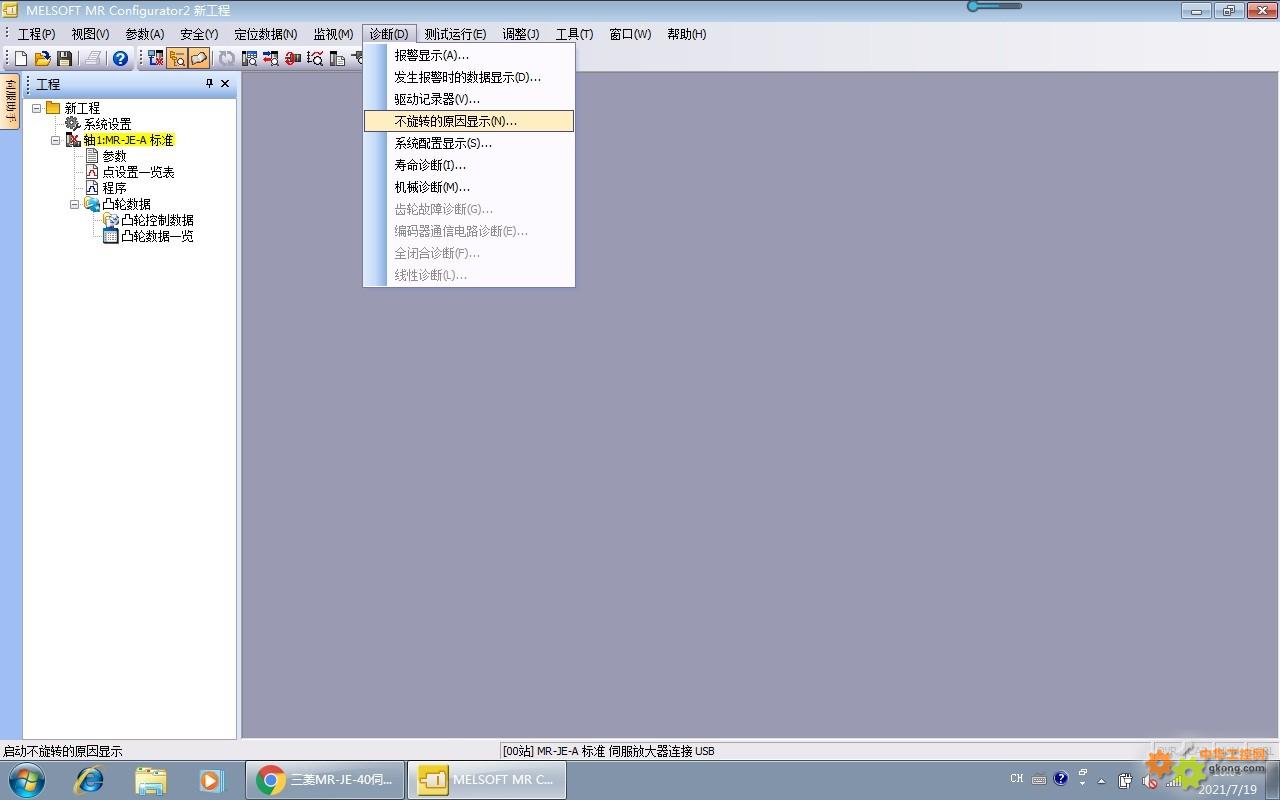Viewport: 1280px width, 800px height.
Task: Choose 驱动记录器(V)... from the menu
Action: 469,99
